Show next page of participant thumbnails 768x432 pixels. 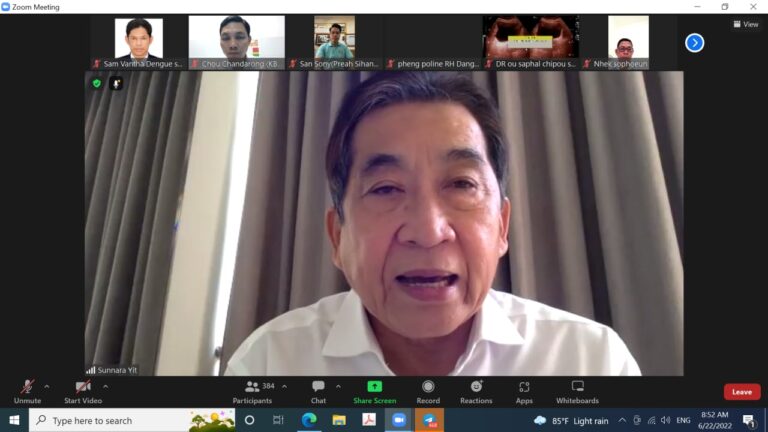click(x=694, y=43)
